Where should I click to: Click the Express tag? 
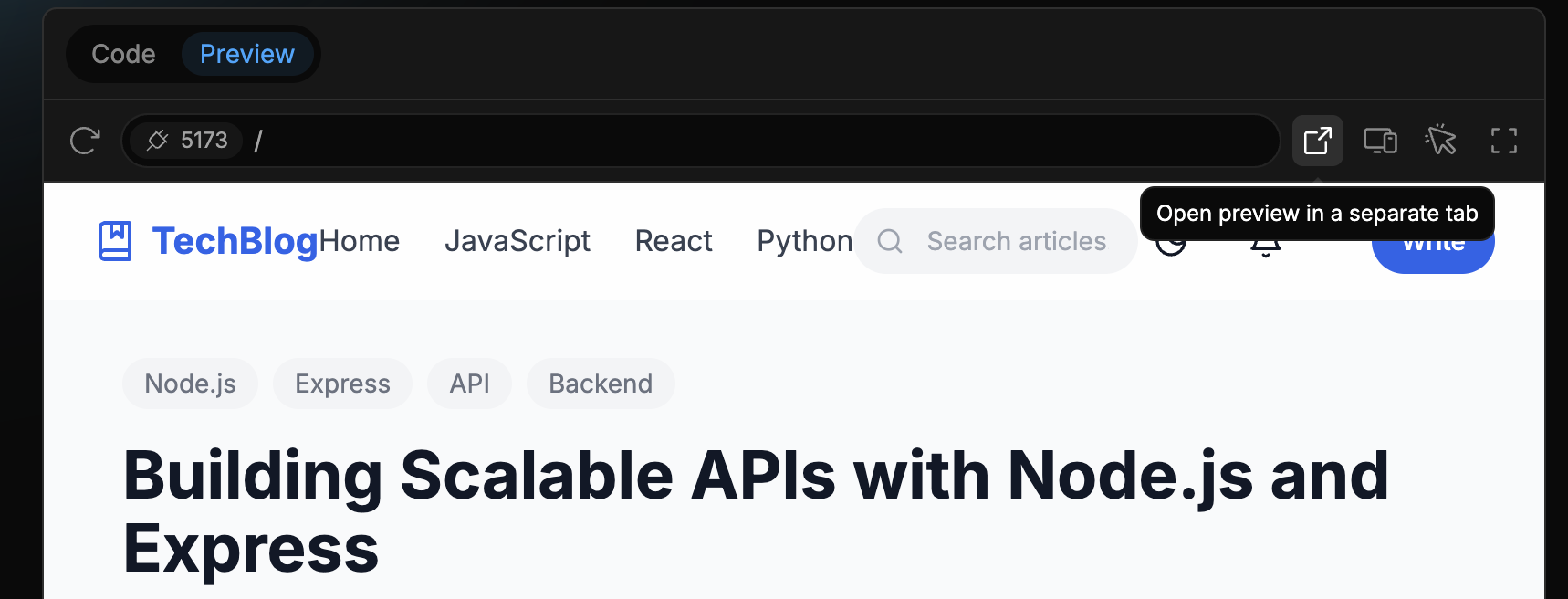(x=342, y=384)
